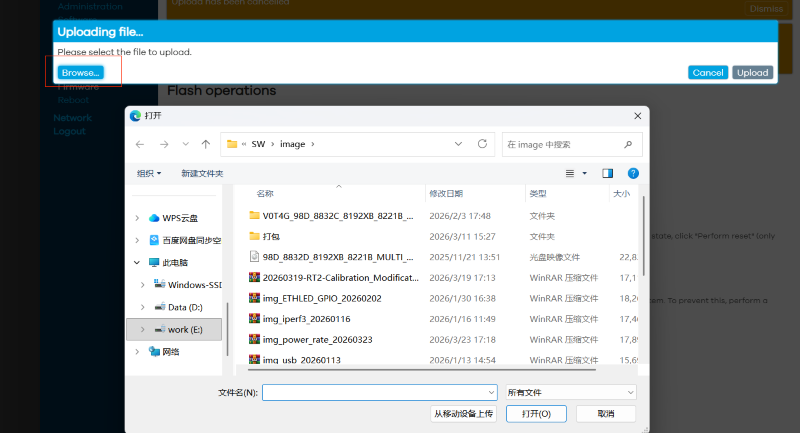
Task: Open the 打包 folder
Action: point(271,236)
